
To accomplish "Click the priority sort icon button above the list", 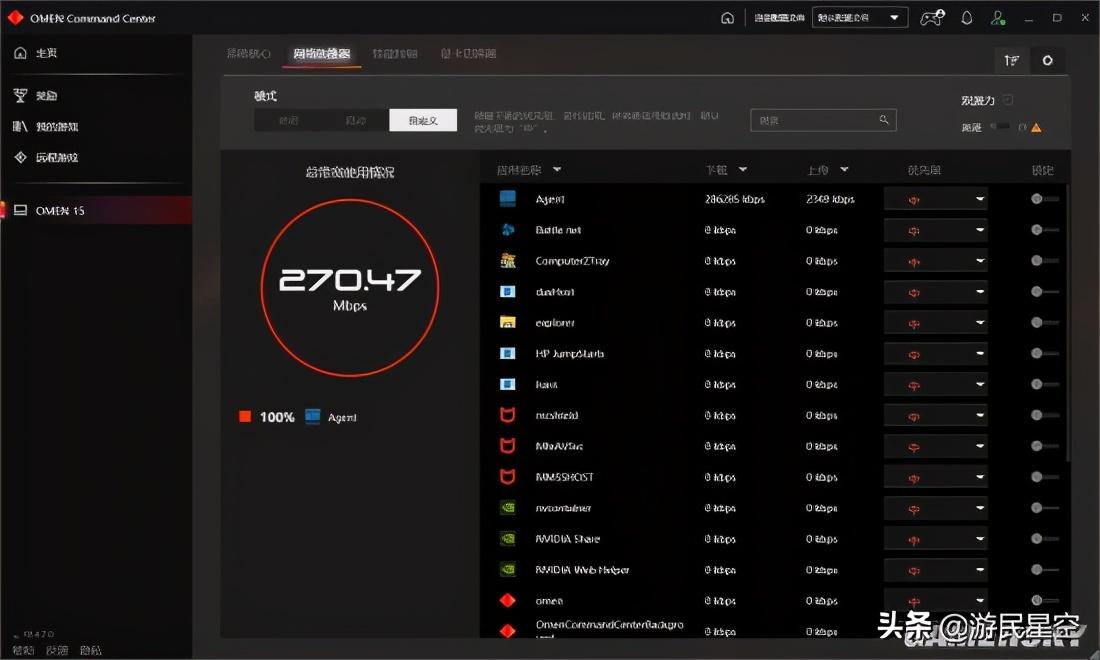I will 1012,60.
